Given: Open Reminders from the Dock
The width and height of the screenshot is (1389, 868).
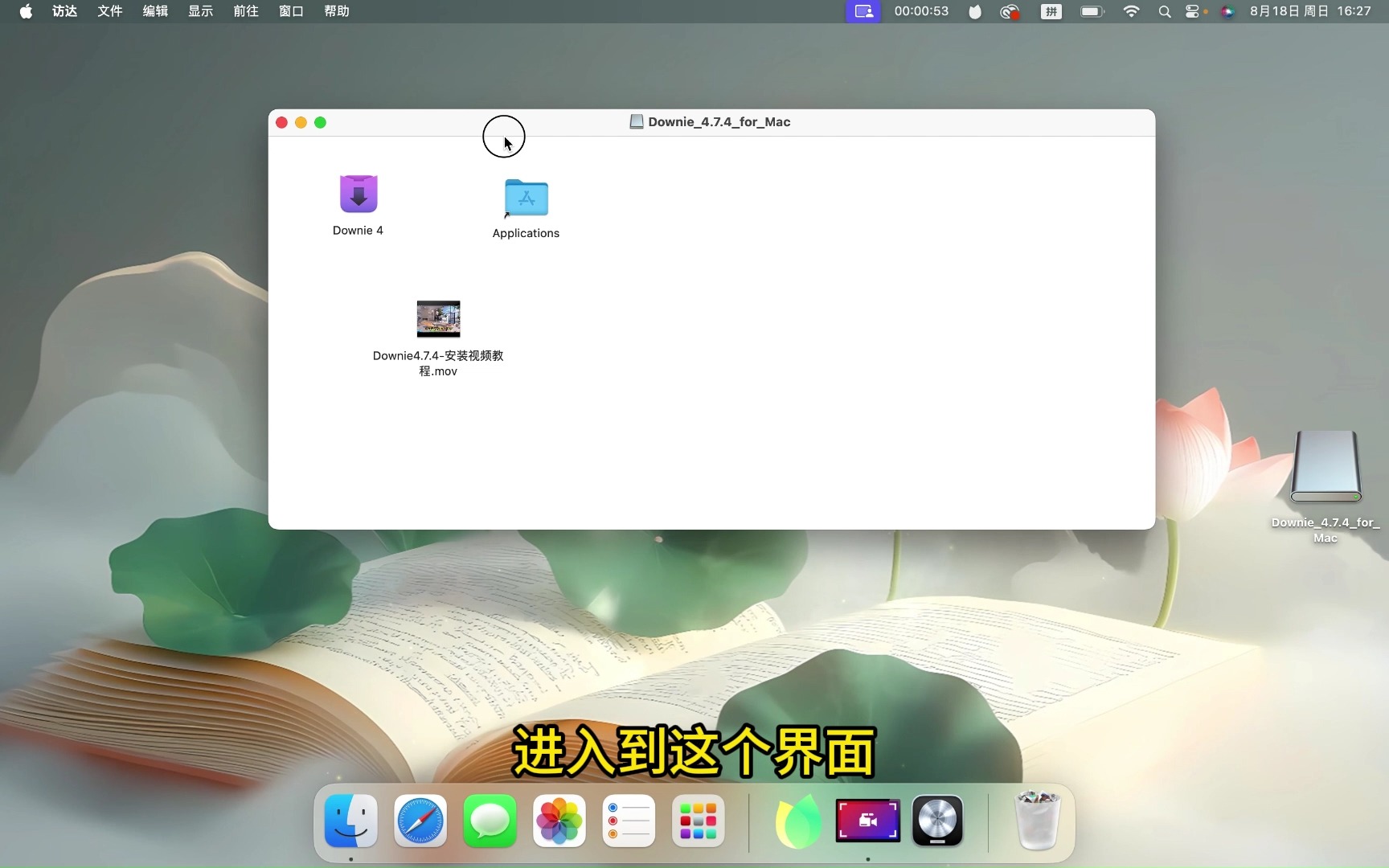Looking at the screenshot, I should tap(629, 821).
